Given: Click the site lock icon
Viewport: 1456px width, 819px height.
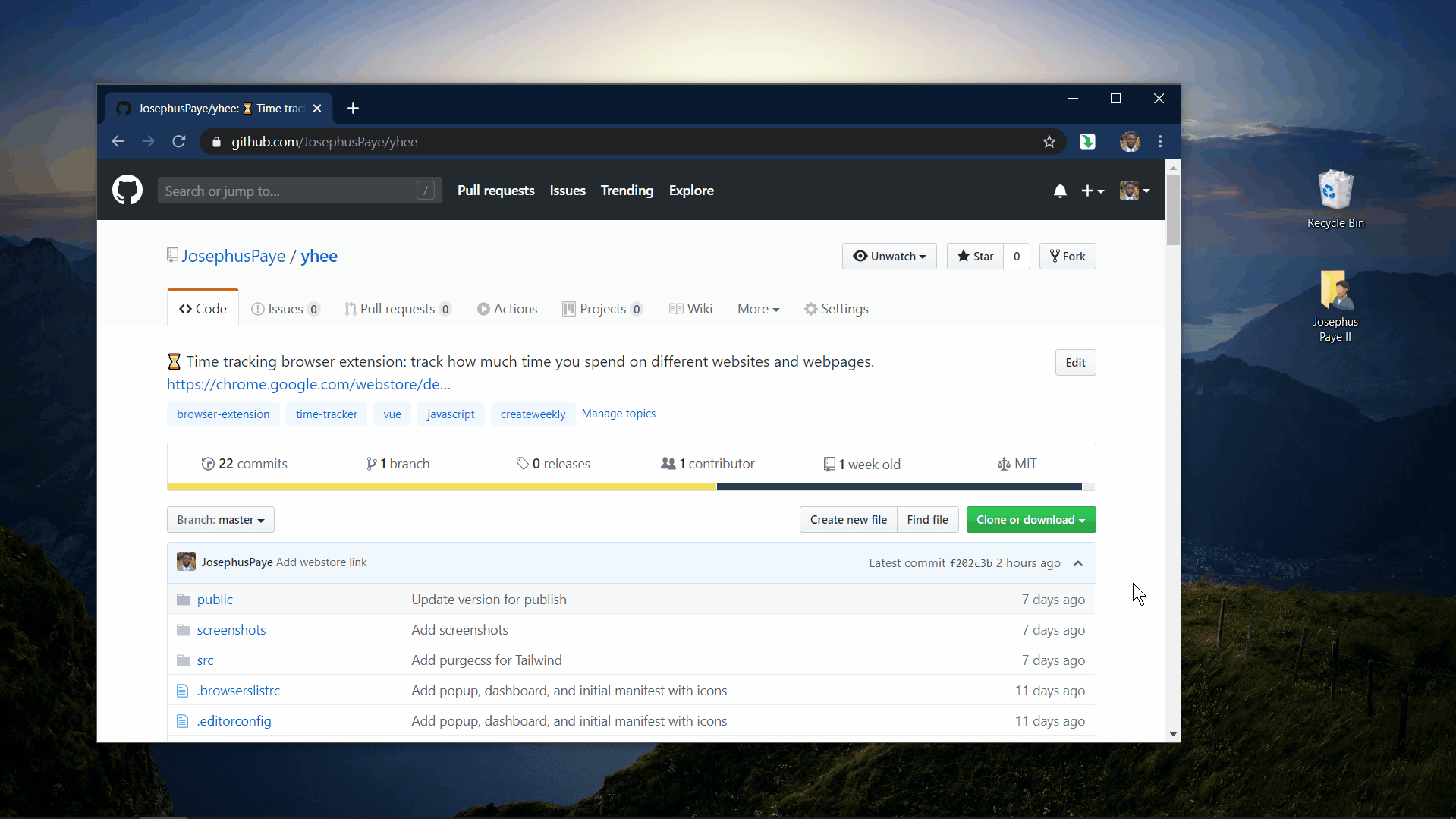Looking at the screenshot, I should [216, 142].
